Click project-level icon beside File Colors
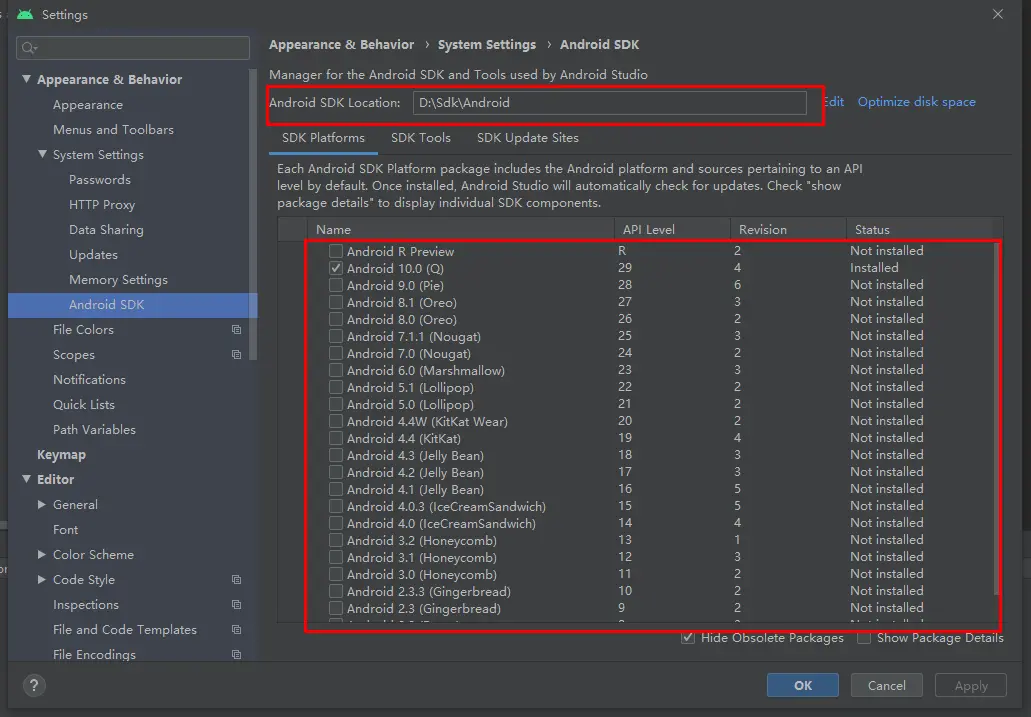 [236, 330]
